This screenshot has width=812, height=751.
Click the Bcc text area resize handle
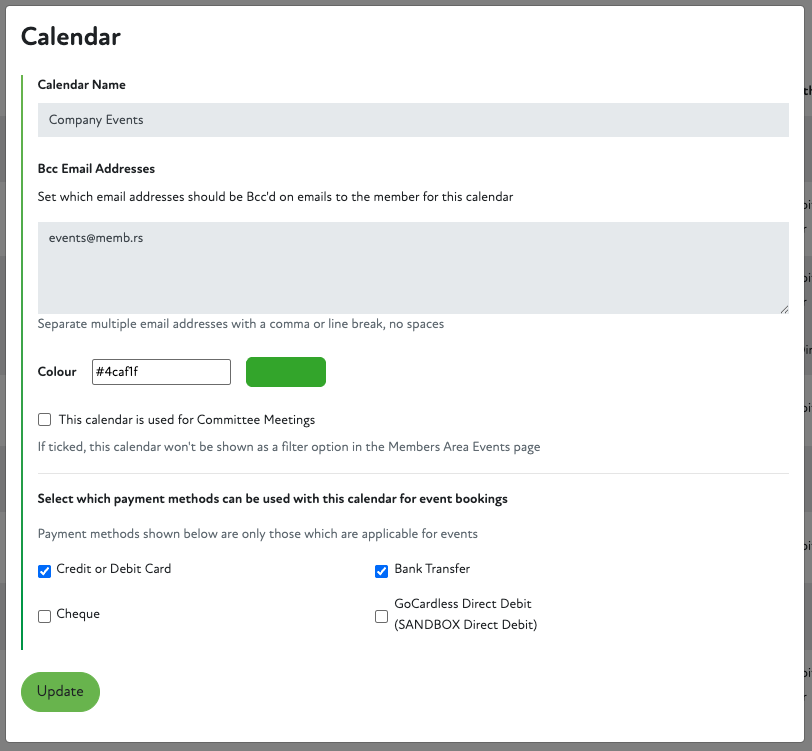coord(783,308)
